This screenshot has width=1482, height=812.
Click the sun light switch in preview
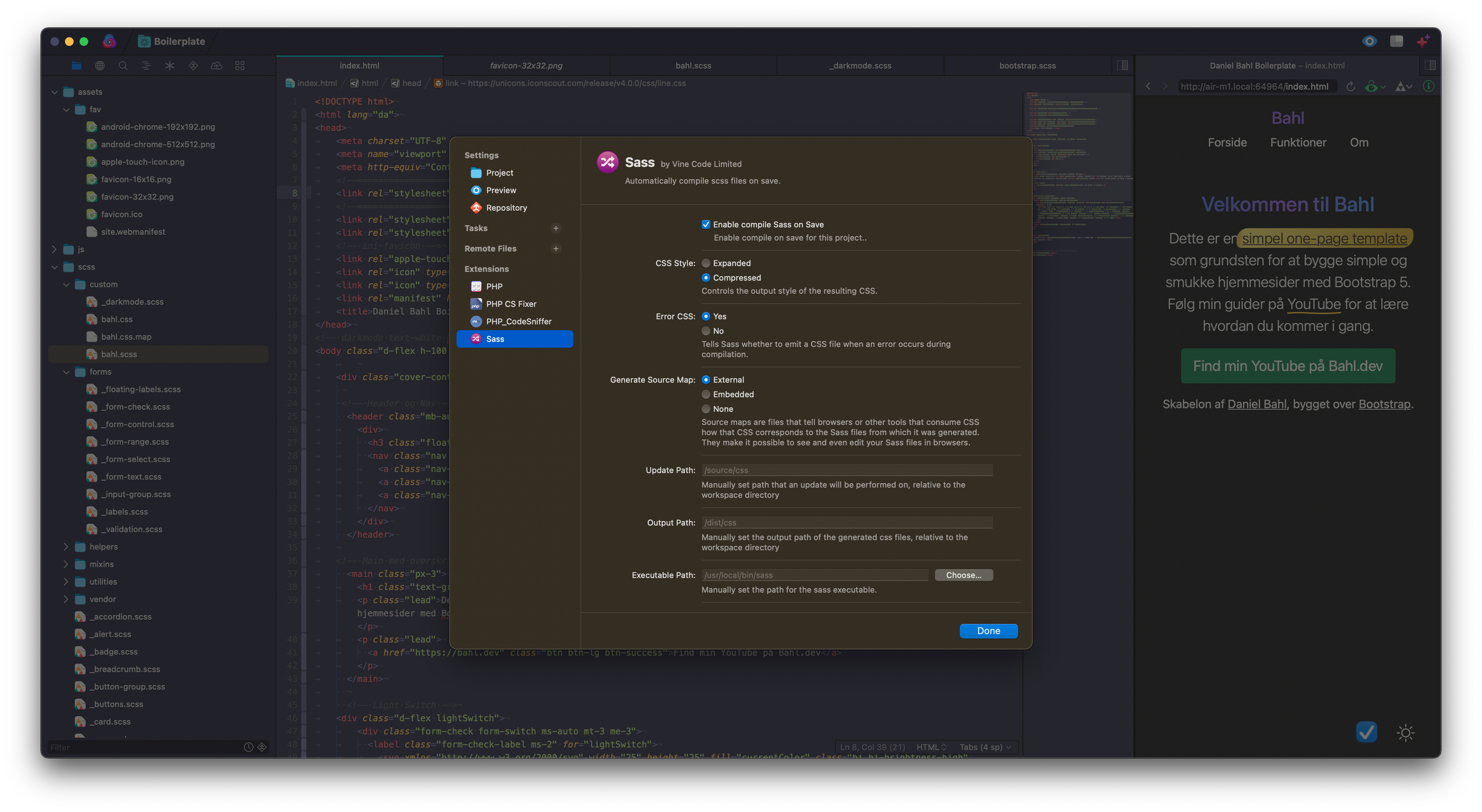[x=1405, y=733]
